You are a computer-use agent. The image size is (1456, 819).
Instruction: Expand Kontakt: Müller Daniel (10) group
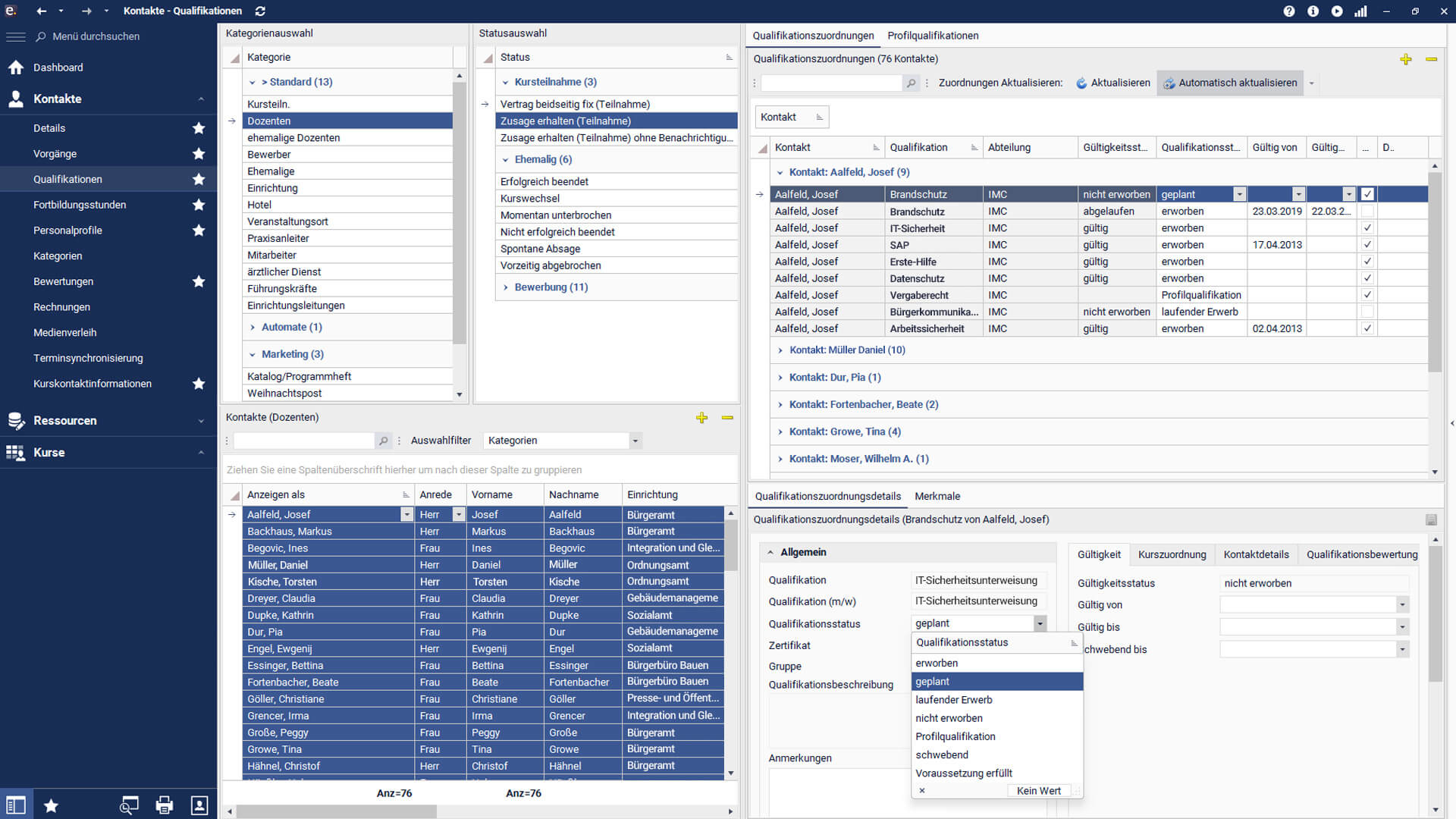[x=780, y=350]
